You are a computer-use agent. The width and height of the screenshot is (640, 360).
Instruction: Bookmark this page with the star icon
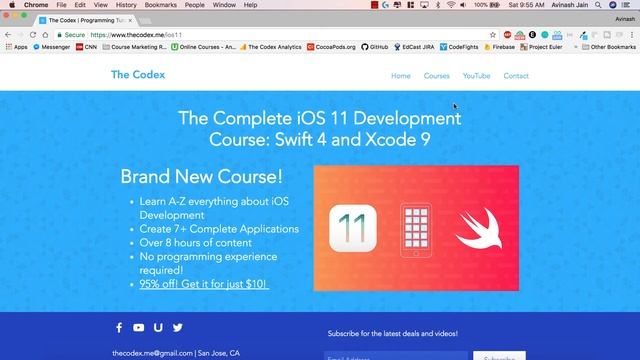coord(493,35)
